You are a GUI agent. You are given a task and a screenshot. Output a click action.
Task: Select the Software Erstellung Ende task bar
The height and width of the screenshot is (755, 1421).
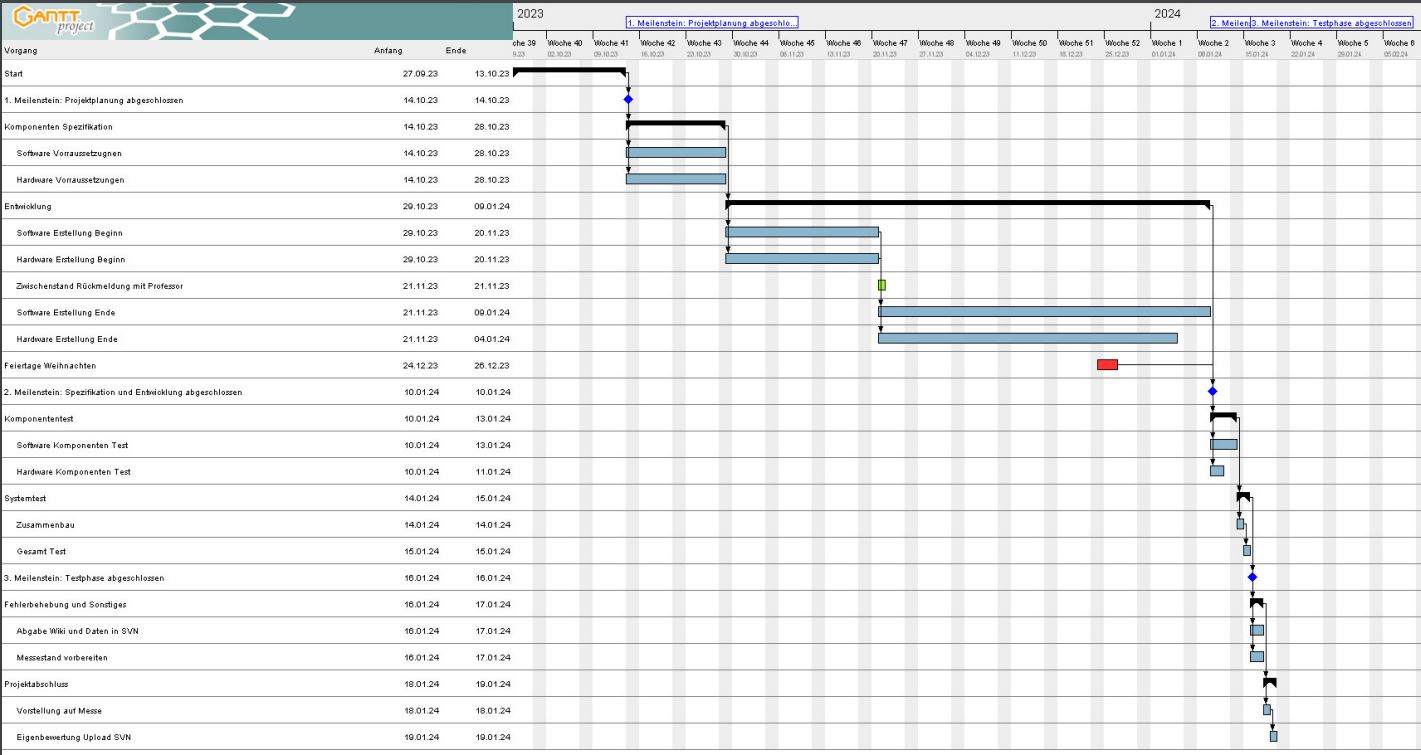coord(1044,312)
